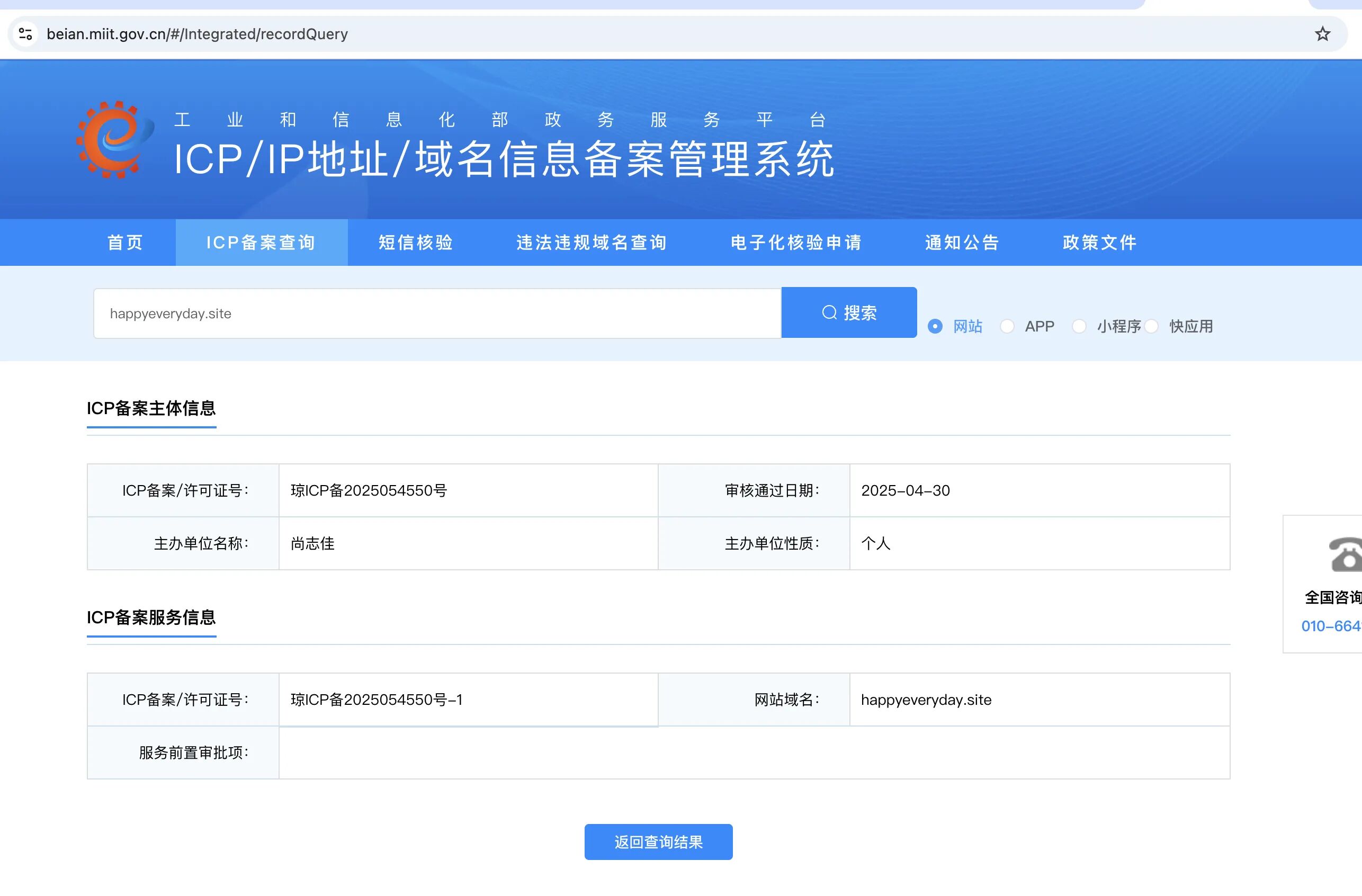
Task: Click the 010 consultation phone number
Action: tap(1331, 626)
